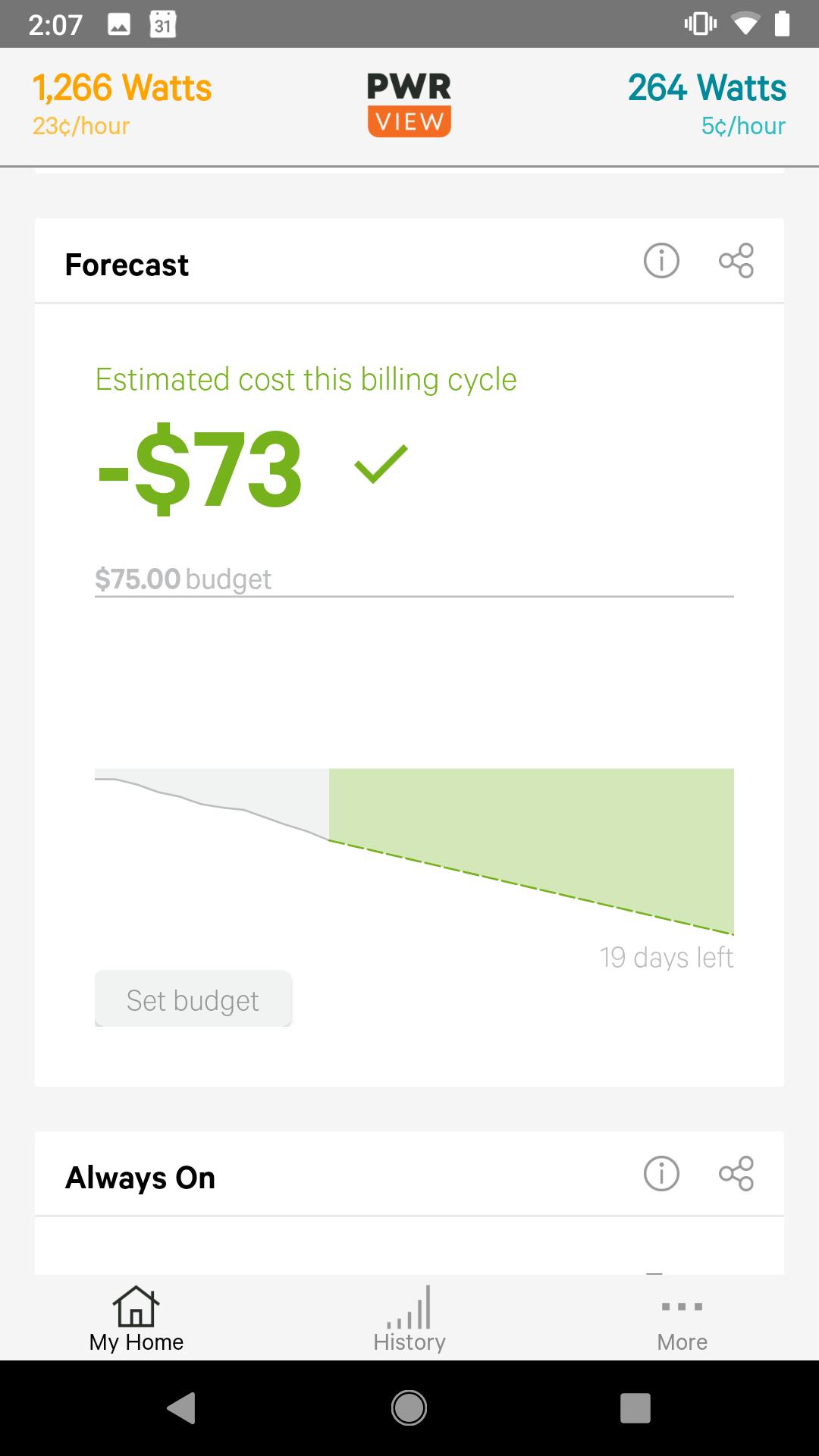Tap the 264 Watts reading
Image resolution: width=819 pixels, height=1456 pixels.
click(x=707, y=89)
